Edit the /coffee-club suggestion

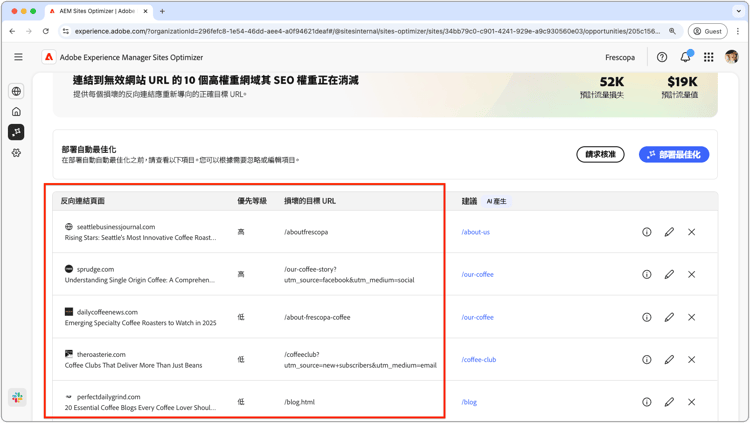[669, 360]
